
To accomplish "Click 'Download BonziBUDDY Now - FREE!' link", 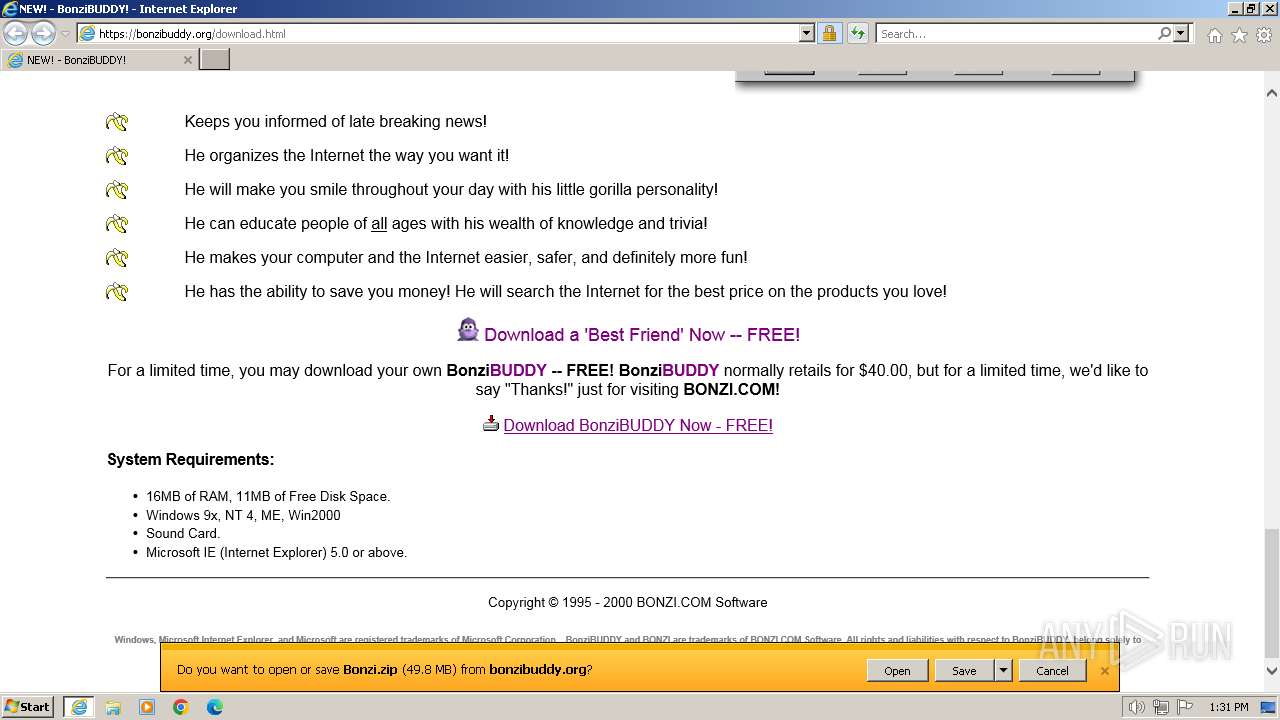I will [638, 425].
